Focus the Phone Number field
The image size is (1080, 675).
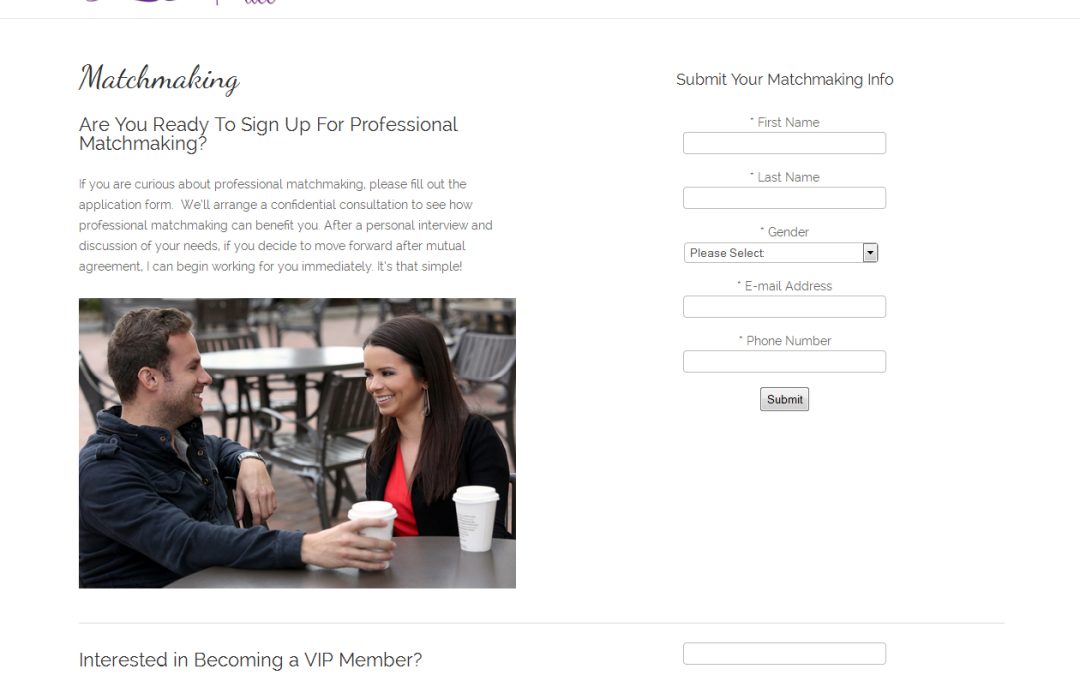[x=784, y=362]
